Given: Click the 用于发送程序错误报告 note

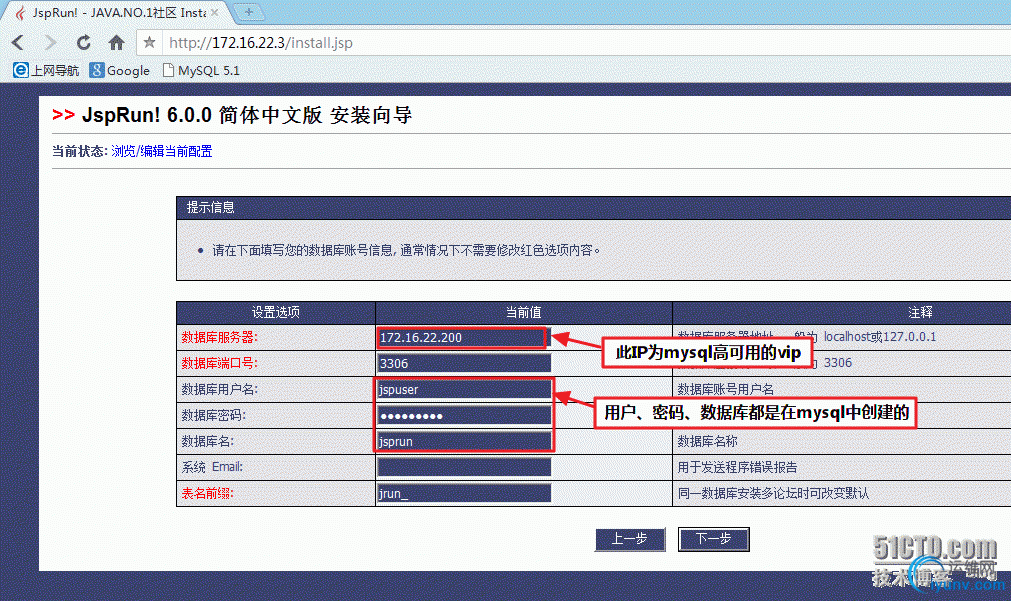Looking at the screenshot, I should 737,467.
